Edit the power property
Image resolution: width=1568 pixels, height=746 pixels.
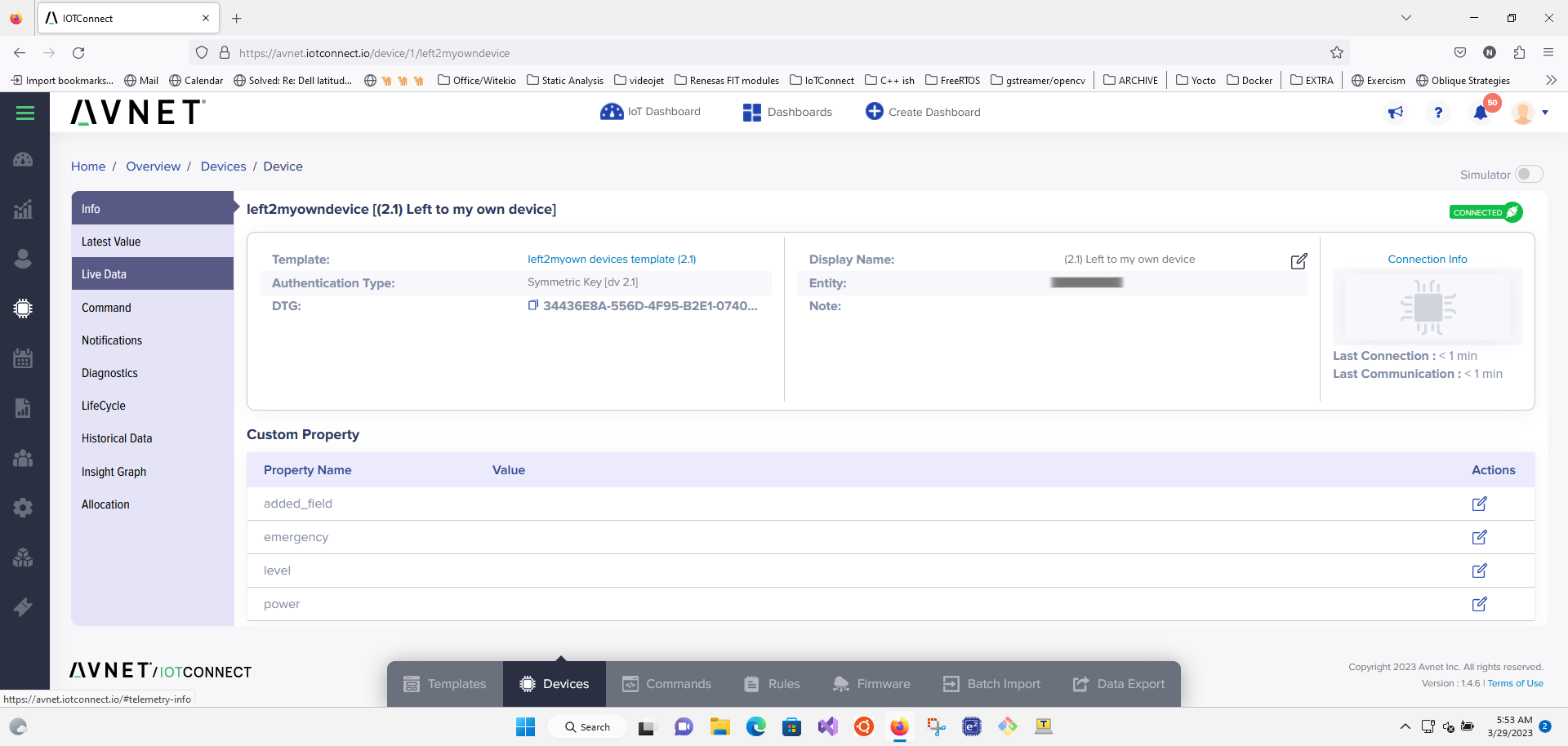pos(1479,604)
